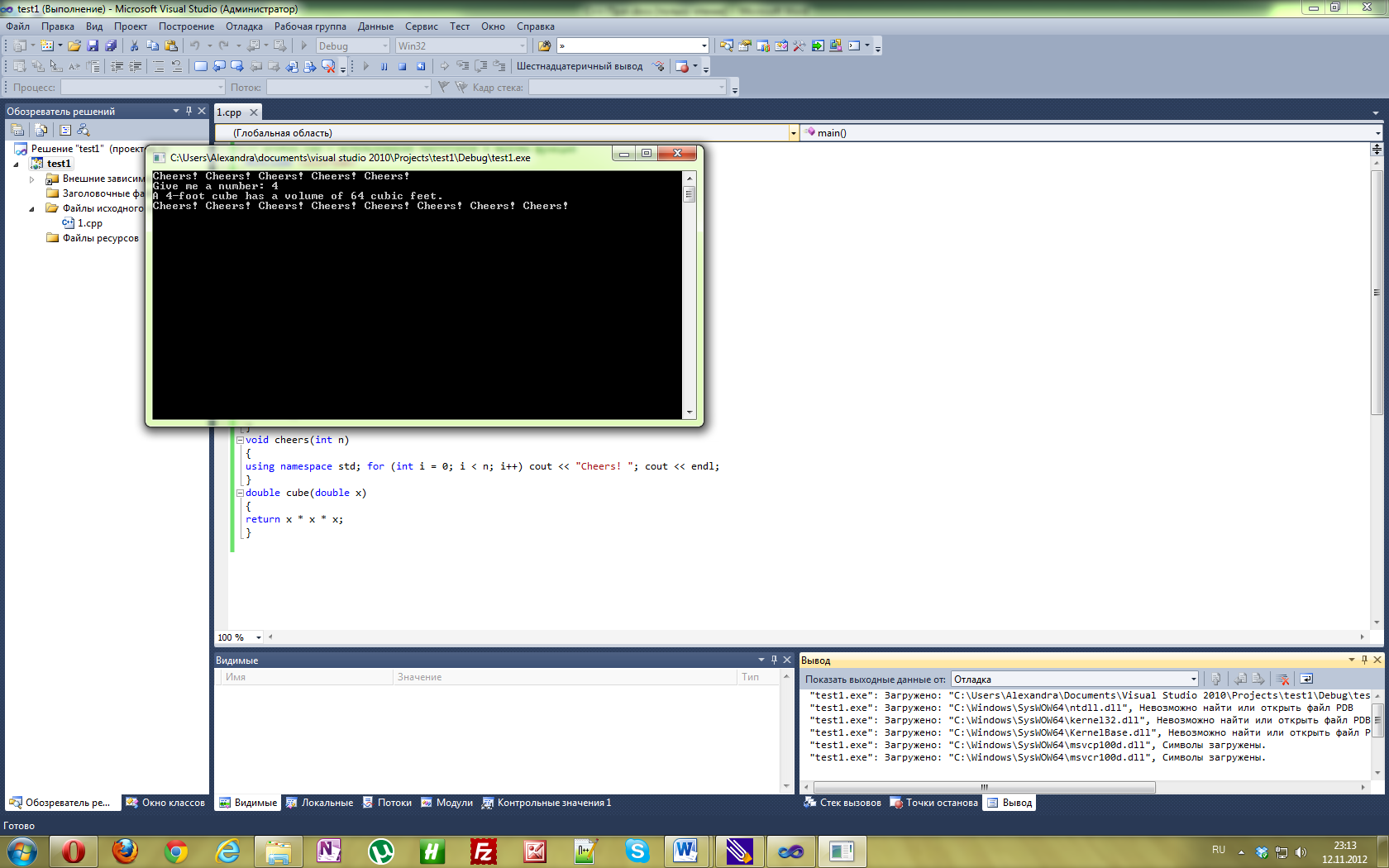This screenshot has height=868, width=1389.
Task: Switch to the Стек вызовов tab
Action: [842, 803]
